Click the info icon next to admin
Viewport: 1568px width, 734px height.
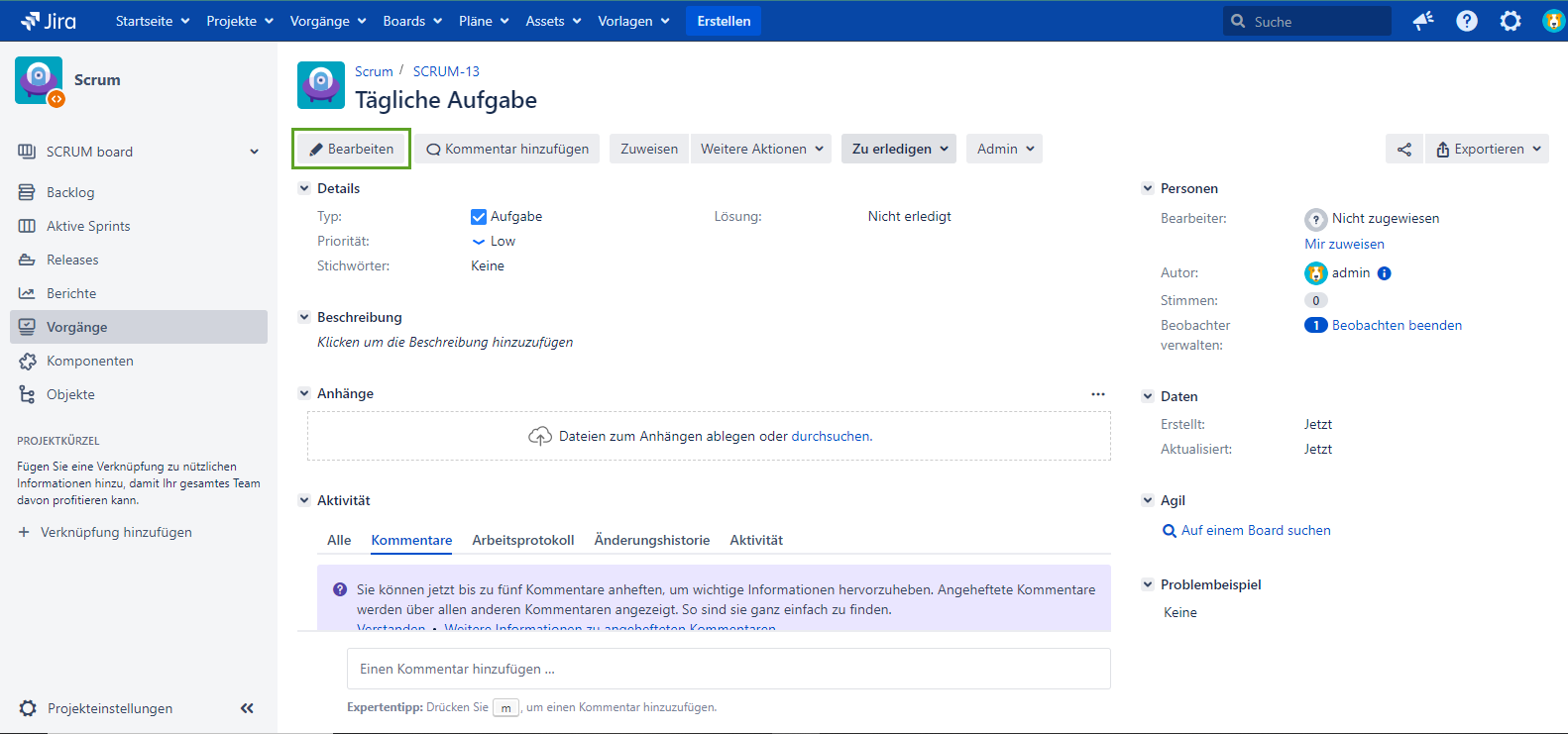1385,273
